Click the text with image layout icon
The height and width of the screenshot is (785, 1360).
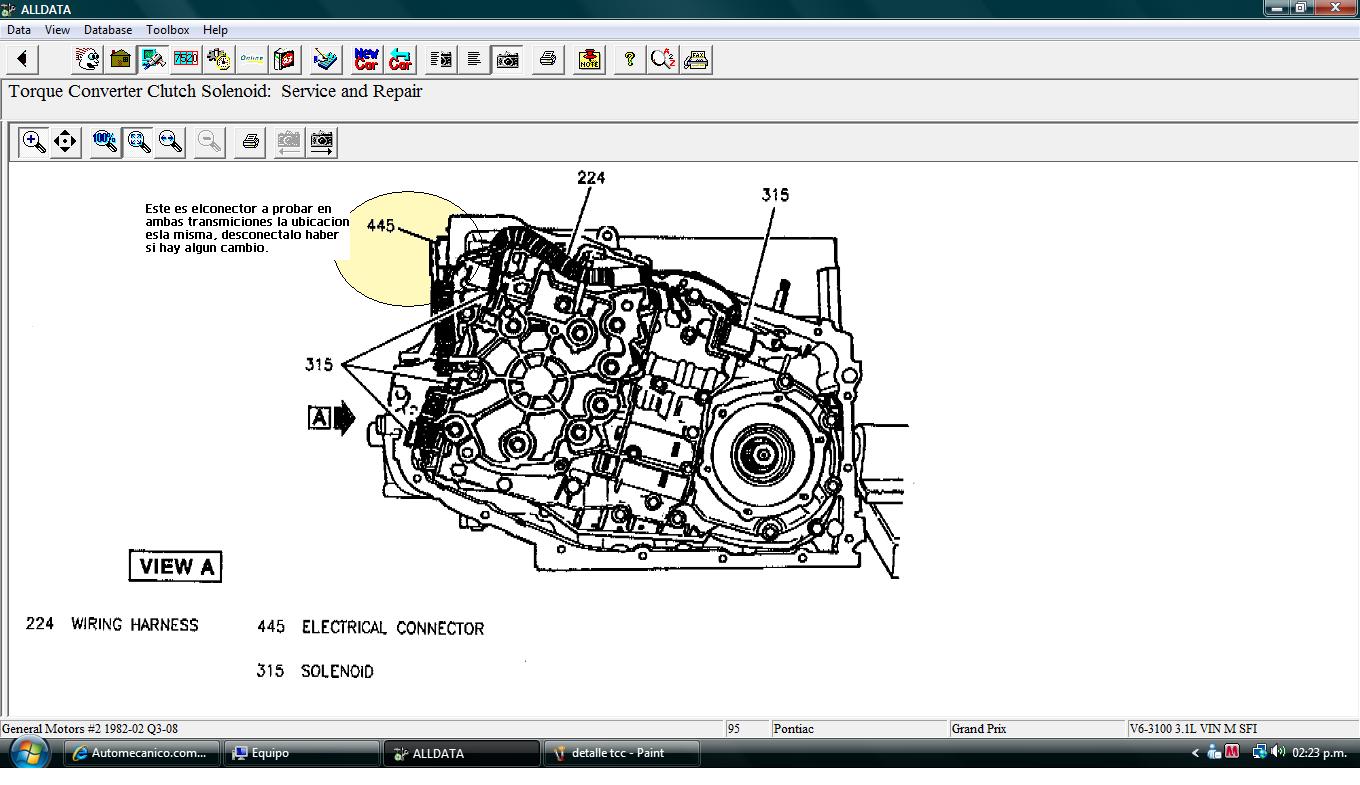[441, 59]
